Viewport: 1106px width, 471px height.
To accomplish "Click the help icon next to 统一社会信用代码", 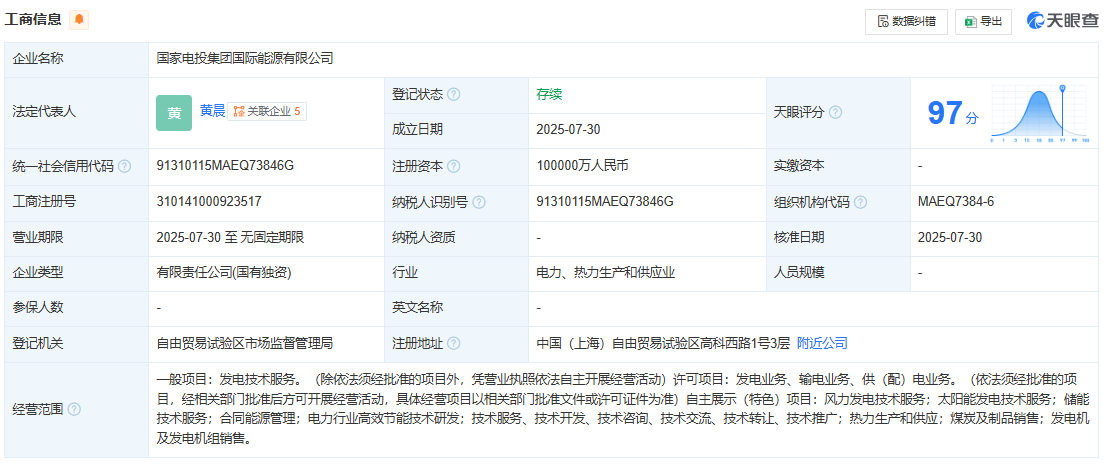I will click(x=124, y=166).
